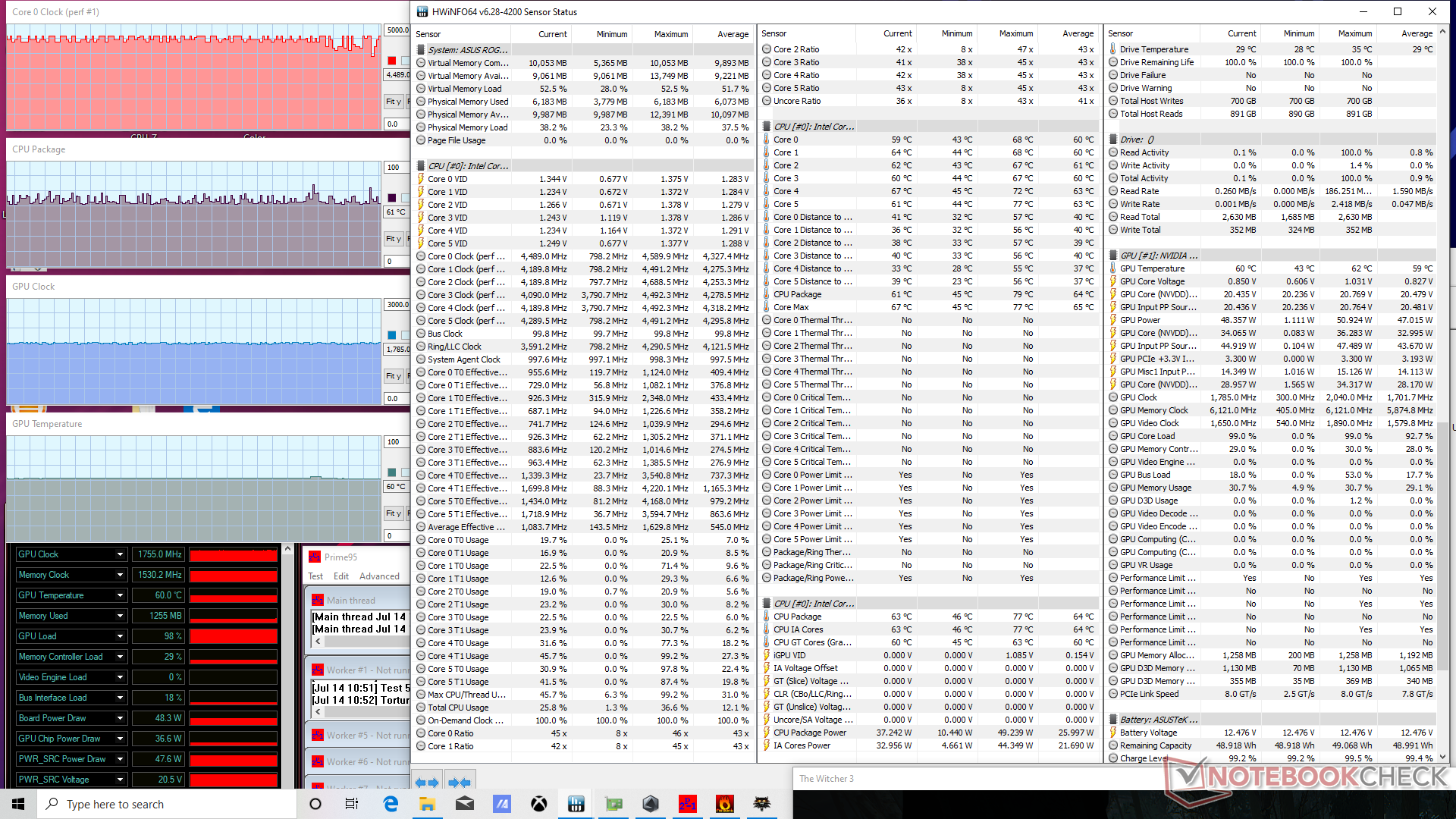The height and width of the screenshot is (819, 1456).
Task: Open the grey hexagon app in taskbar
Action: tap(651, 804)
